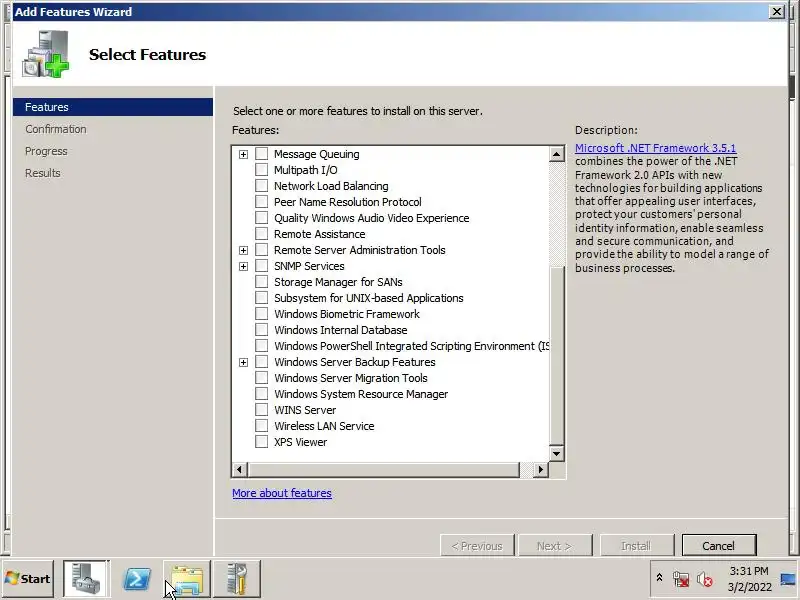Check Quality Windows Audio Video Experience box
This screenshot has width=800, height=600.
tap(261, 218)
